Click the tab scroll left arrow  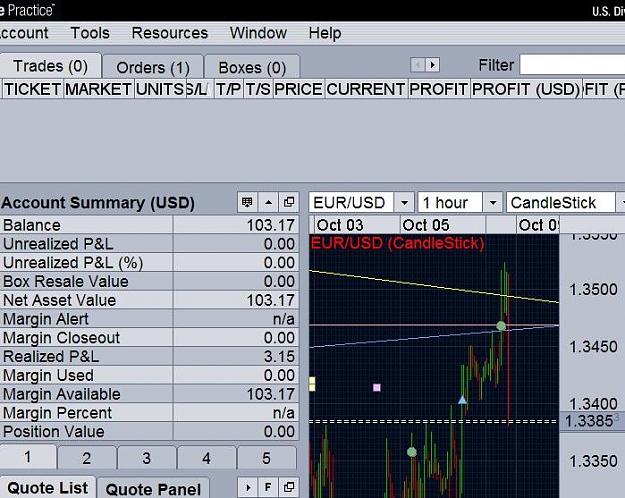coord(418,65)
